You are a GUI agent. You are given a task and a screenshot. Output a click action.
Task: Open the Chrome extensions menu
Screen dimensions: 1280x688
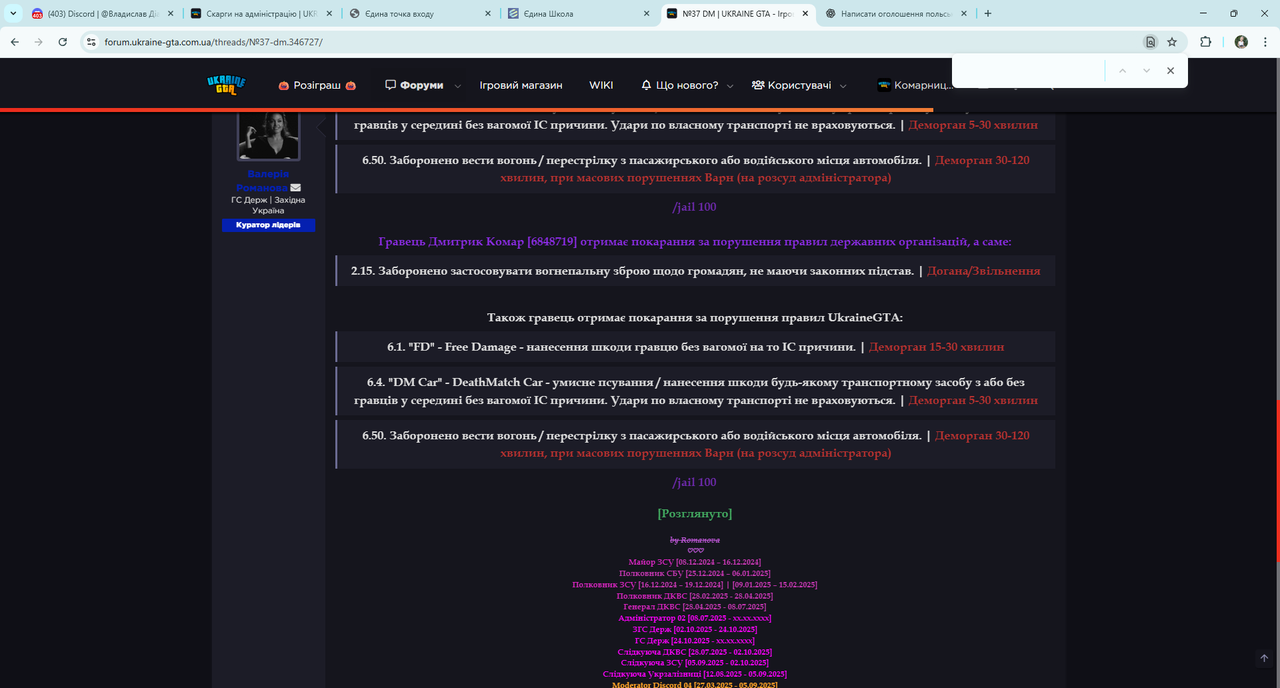tap(1205, 42)
